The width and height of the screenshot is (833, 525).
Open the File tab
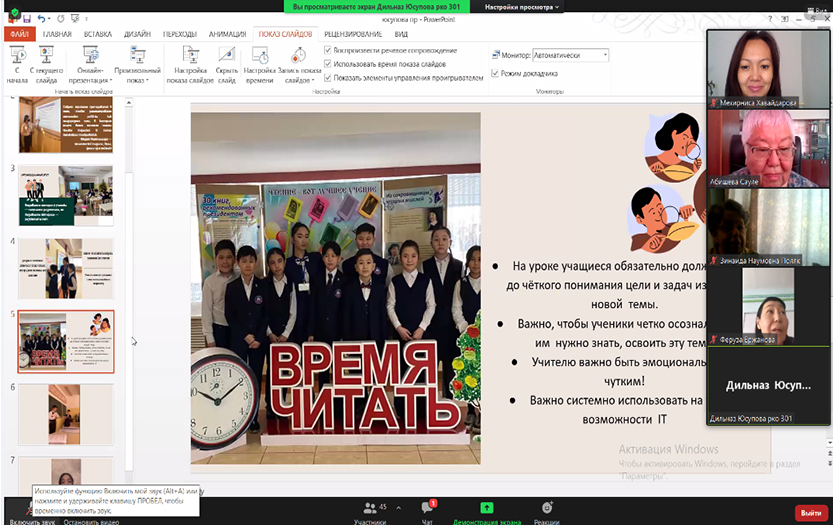tap(19, 34)
